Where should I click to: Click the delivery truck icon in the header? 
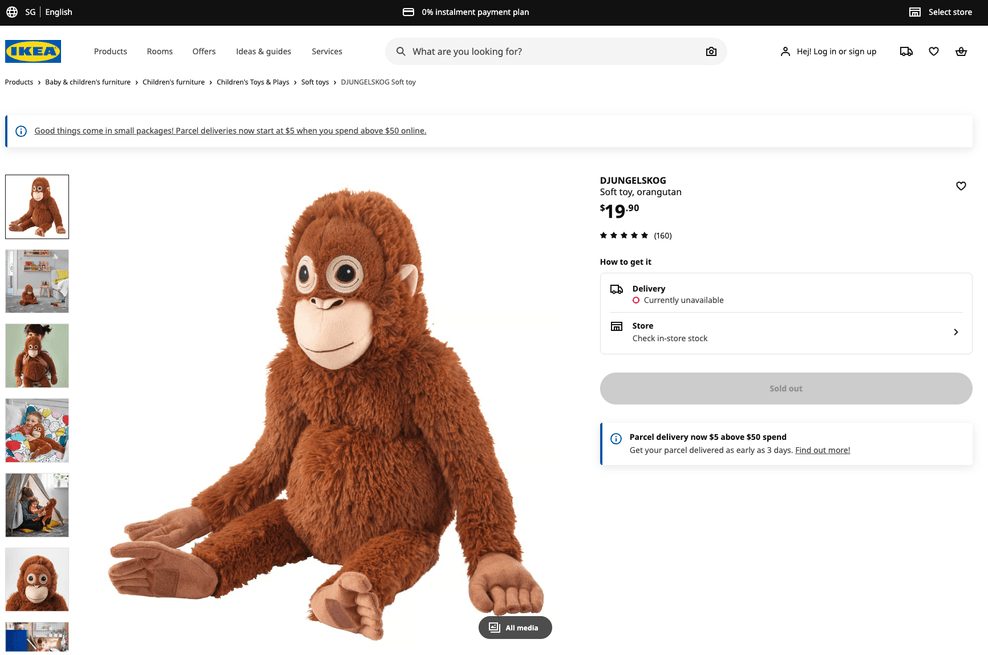(x=905, y=51)
